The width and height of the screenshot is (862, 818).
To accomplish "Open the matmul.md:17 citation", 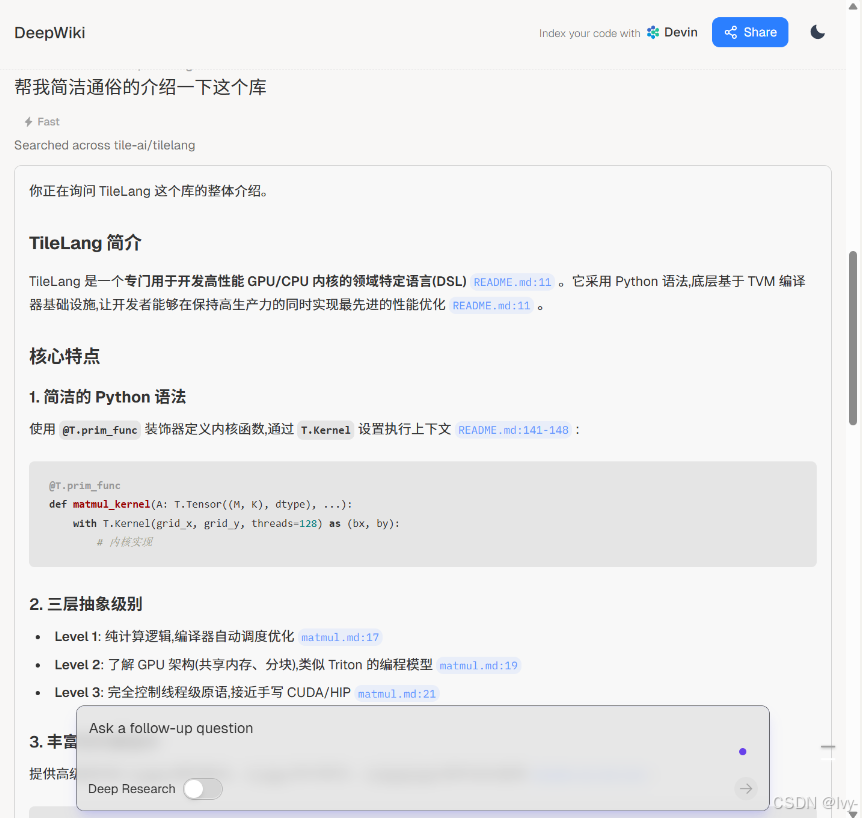I will point(340,637).
